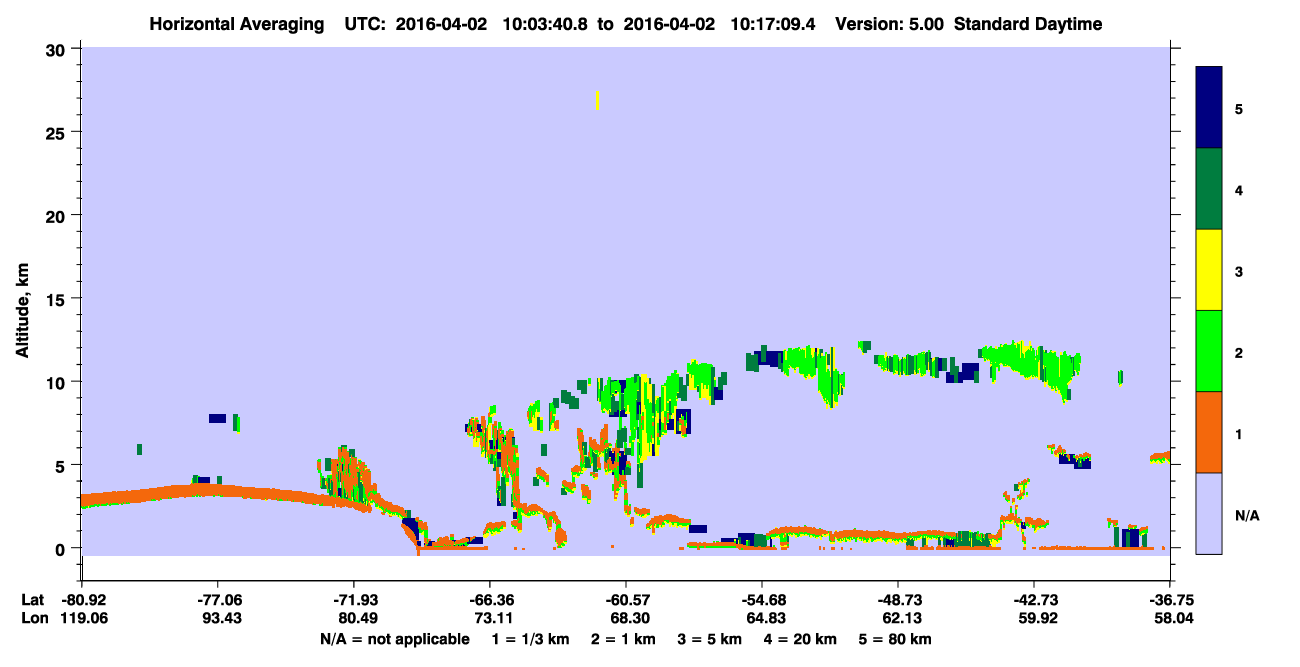1300x667 pixels.
Task: Click the yellow color bar segment labeled 3
Action: pos(1209,270)
